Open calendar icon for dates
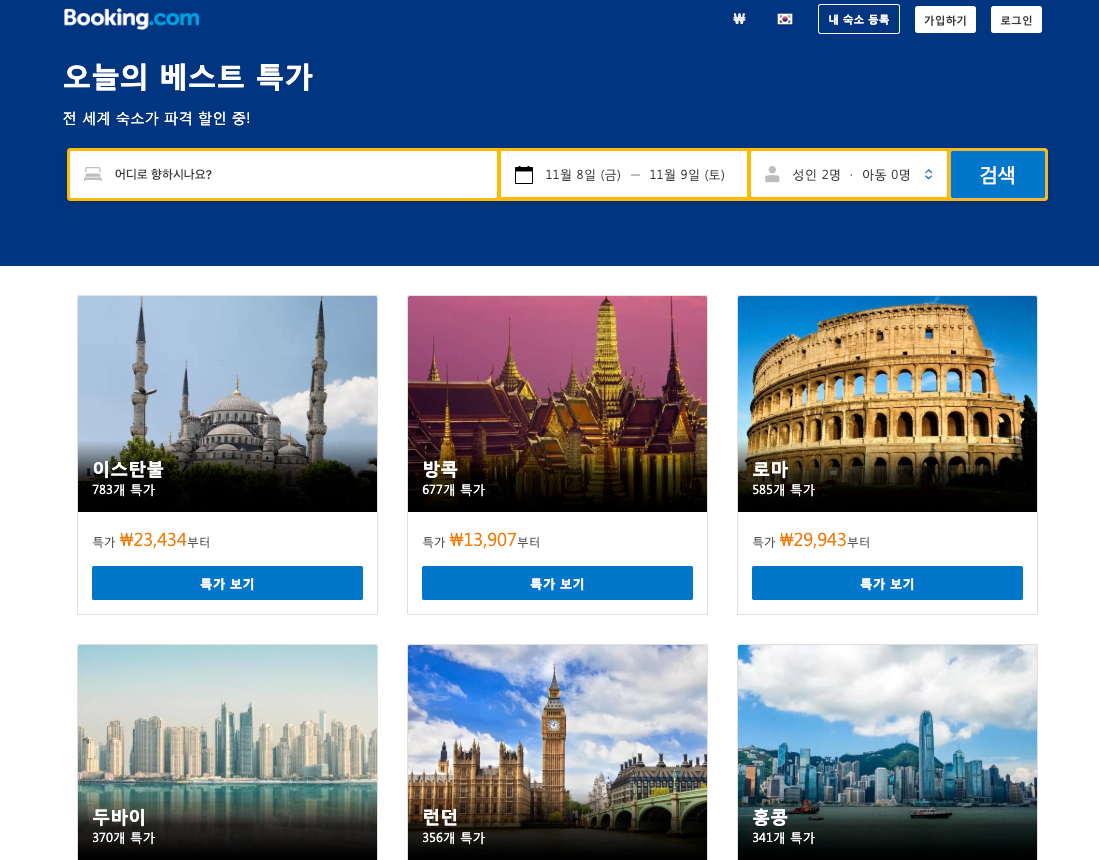The image size is (1099, 860). [x=524, y=175]
